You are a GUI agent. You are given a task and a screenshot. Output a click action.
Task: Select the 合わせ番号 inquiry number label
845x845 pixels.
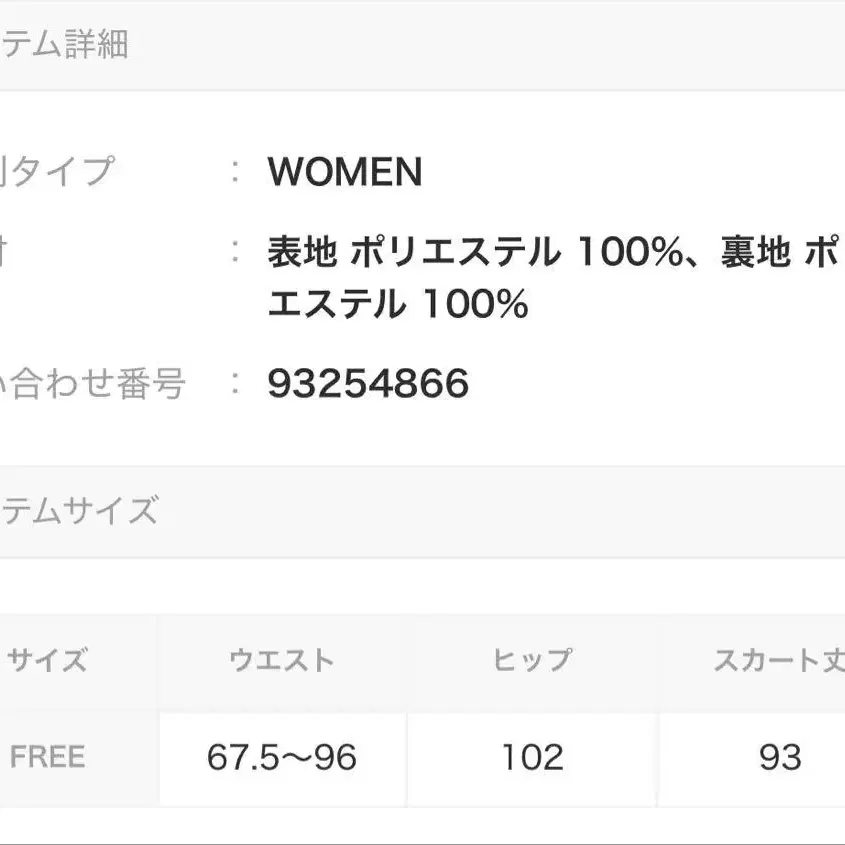pos(93,383)
